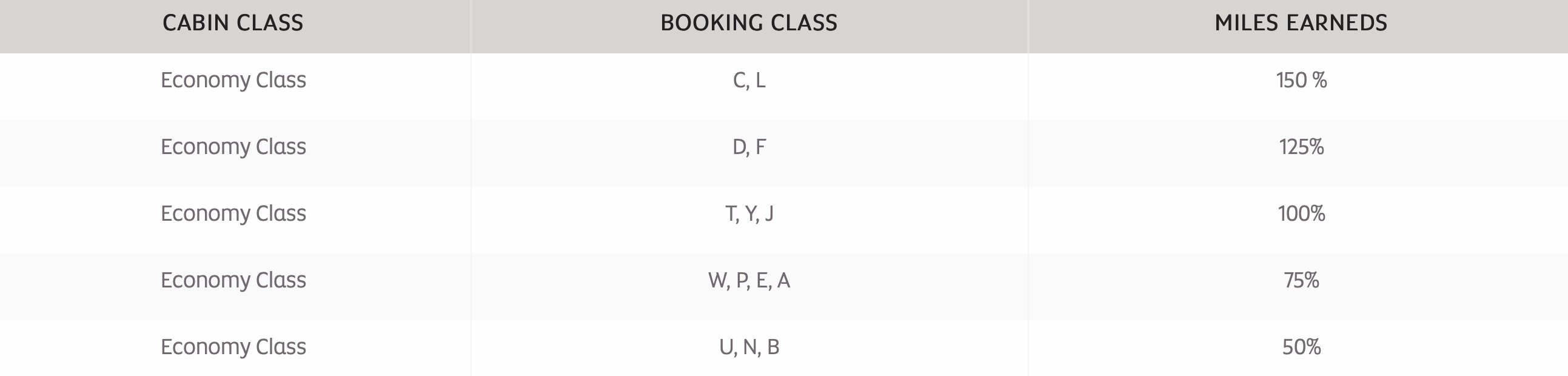Click Economy Class in the D, F row
The image size is (1568, 376).
click(233, 147)
